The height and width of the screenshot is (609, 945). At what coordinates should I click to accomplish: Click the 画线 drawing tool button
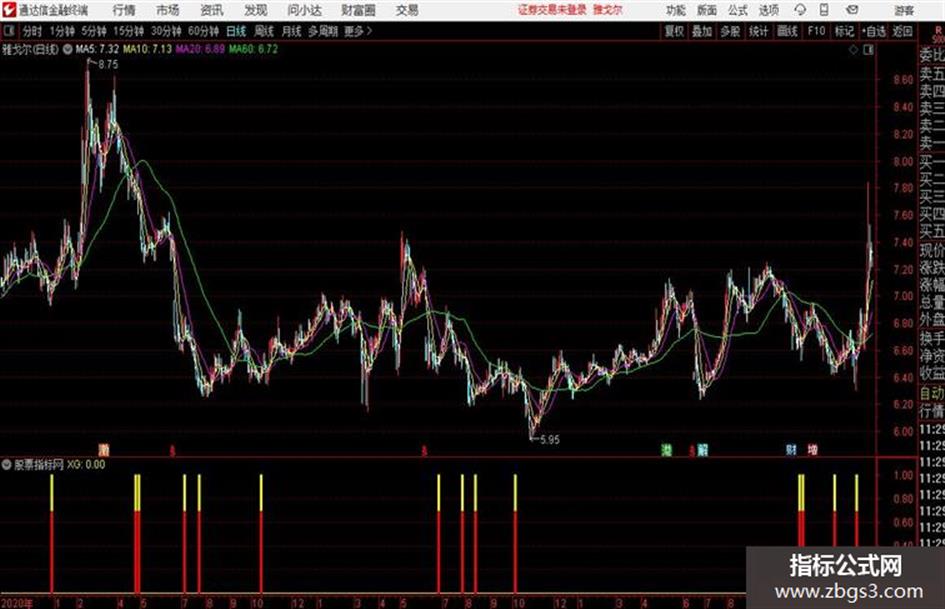click(787, 31)
